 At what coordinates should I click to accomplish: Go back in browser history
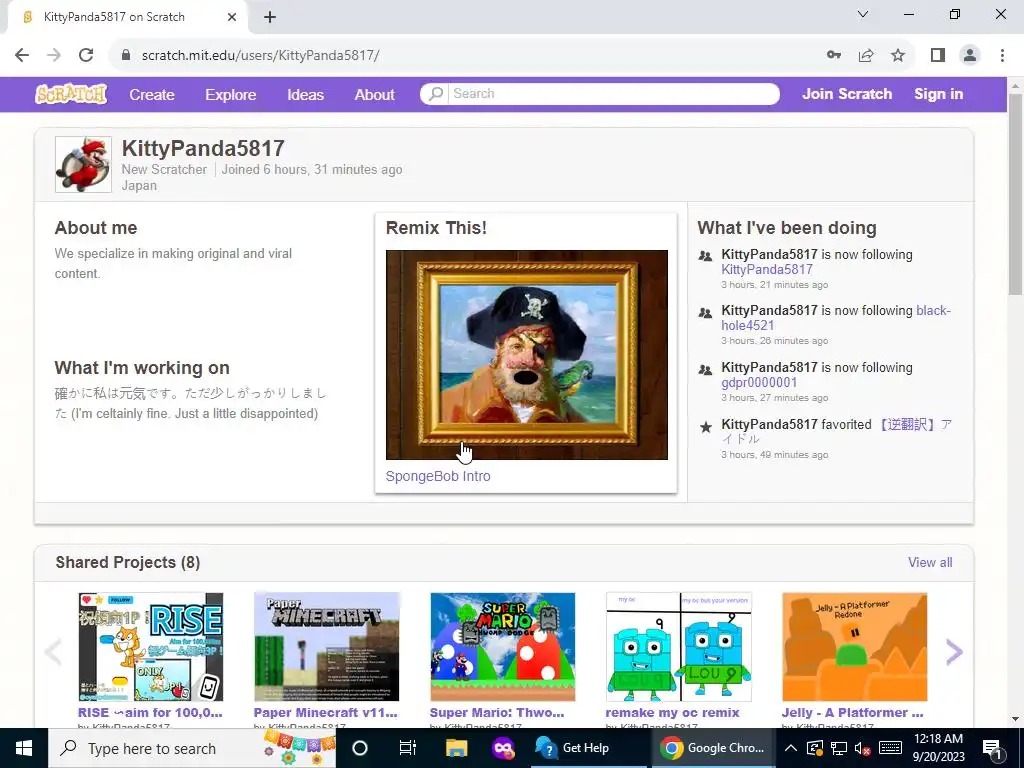point(22,55)
